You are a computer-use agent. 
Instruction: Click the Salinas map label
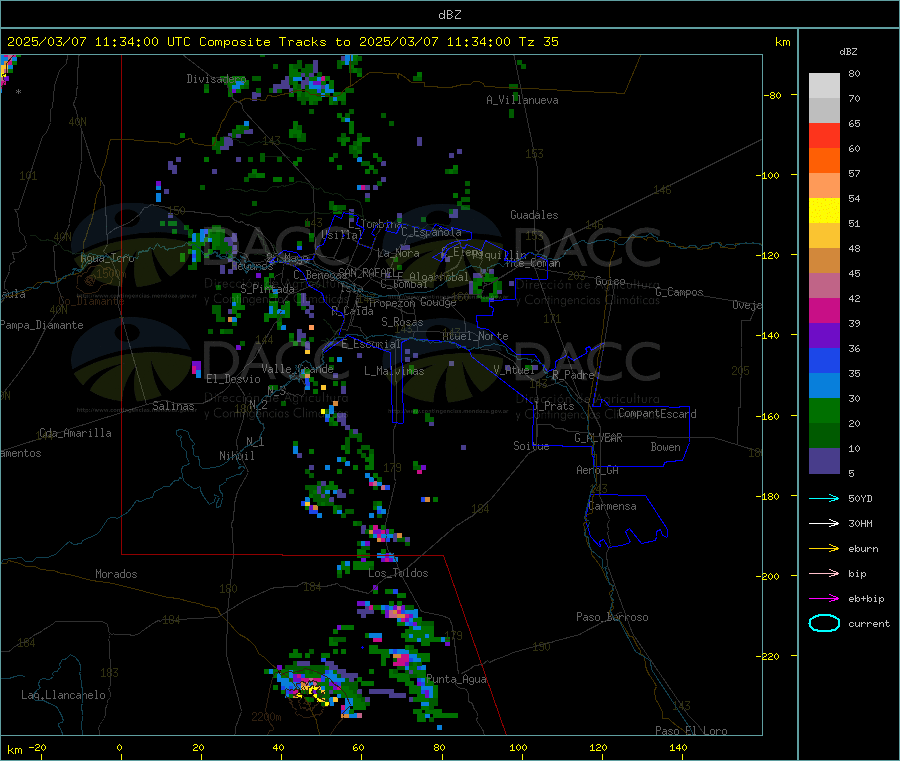[x=173, y=406]
